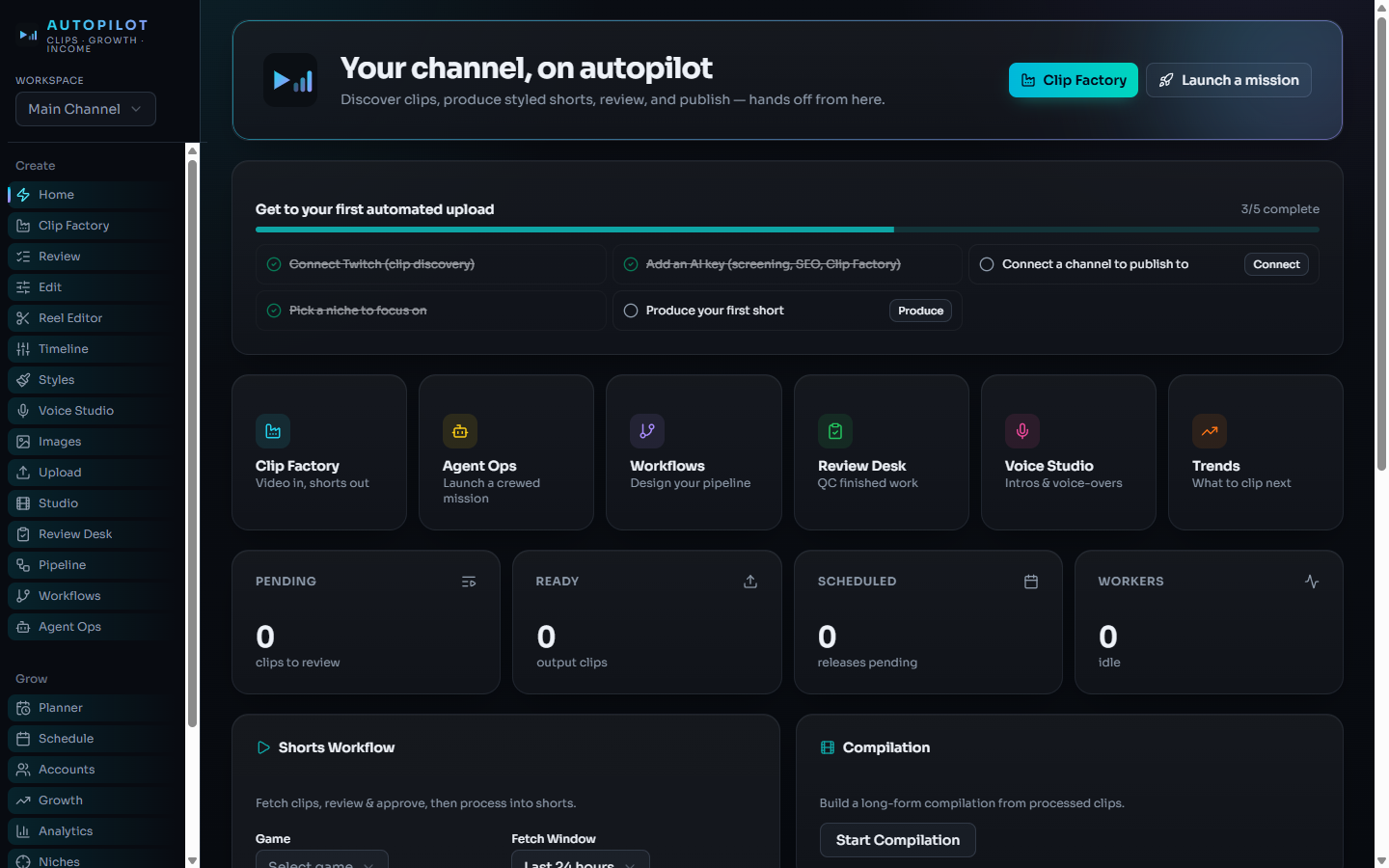Click the large play-bars logo in banner
This screenshot has height=868, width=1389.
click(290, 80)
